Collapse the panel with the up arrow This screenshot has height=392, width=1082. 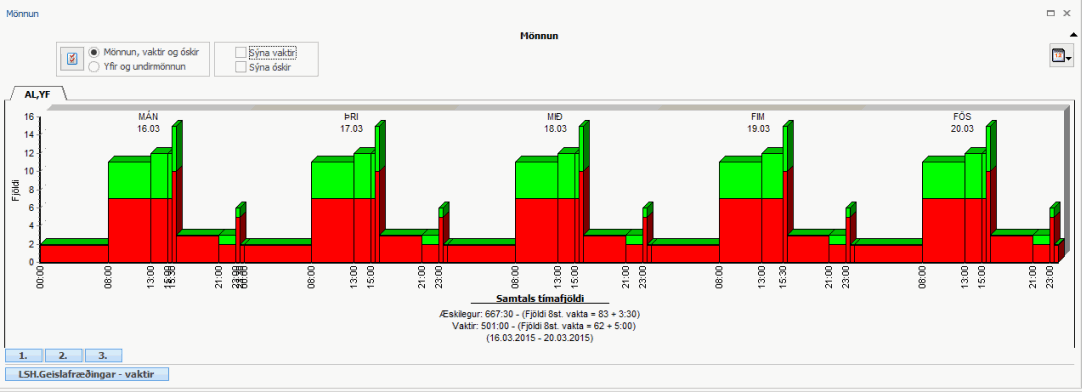point(1074,35)
